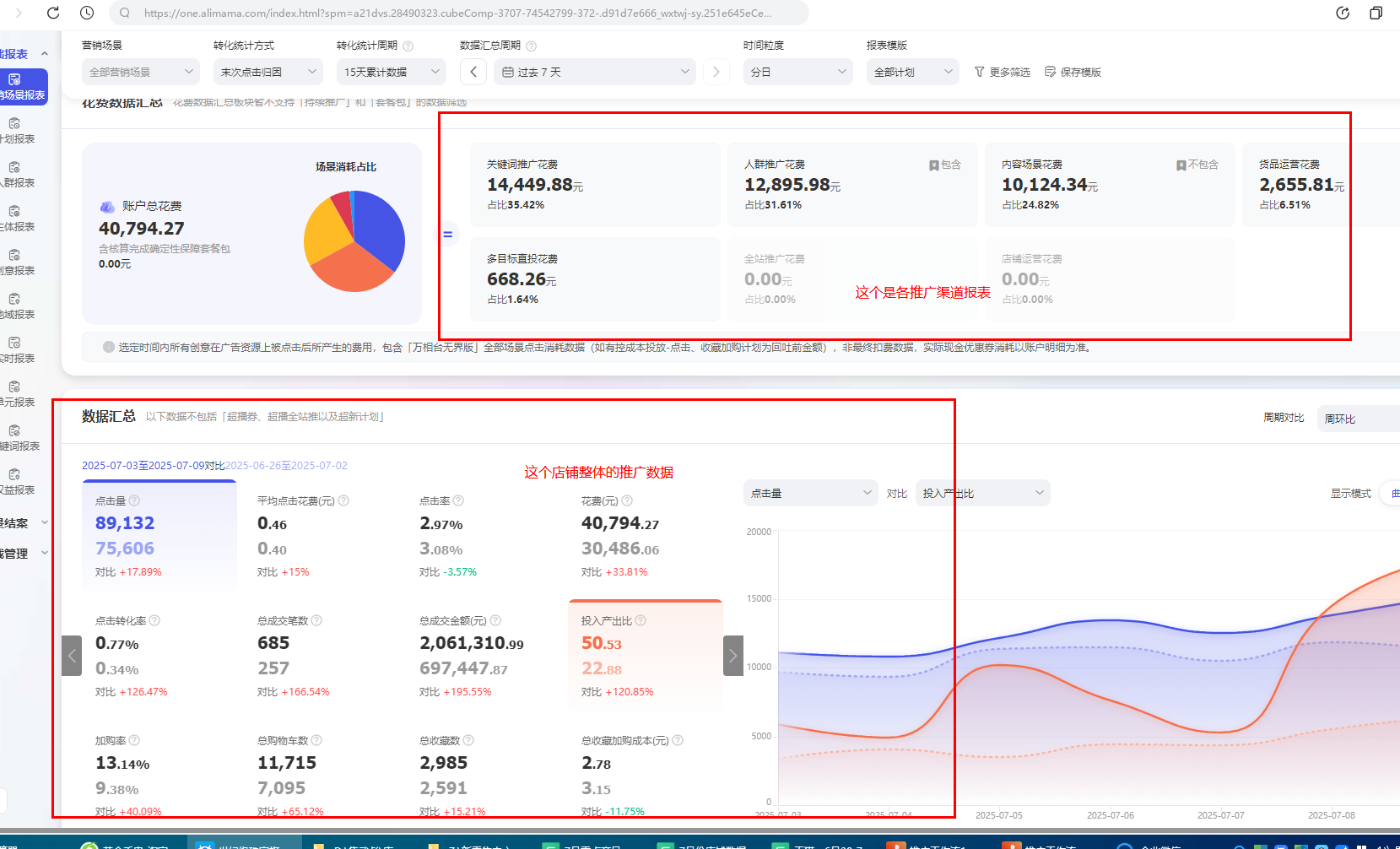Image resolution: width=1400 pixels, height=849 pixels.
Task: Expand the 时间粒度 dropdown set to 分日
Action: click(x=797, y=73)
